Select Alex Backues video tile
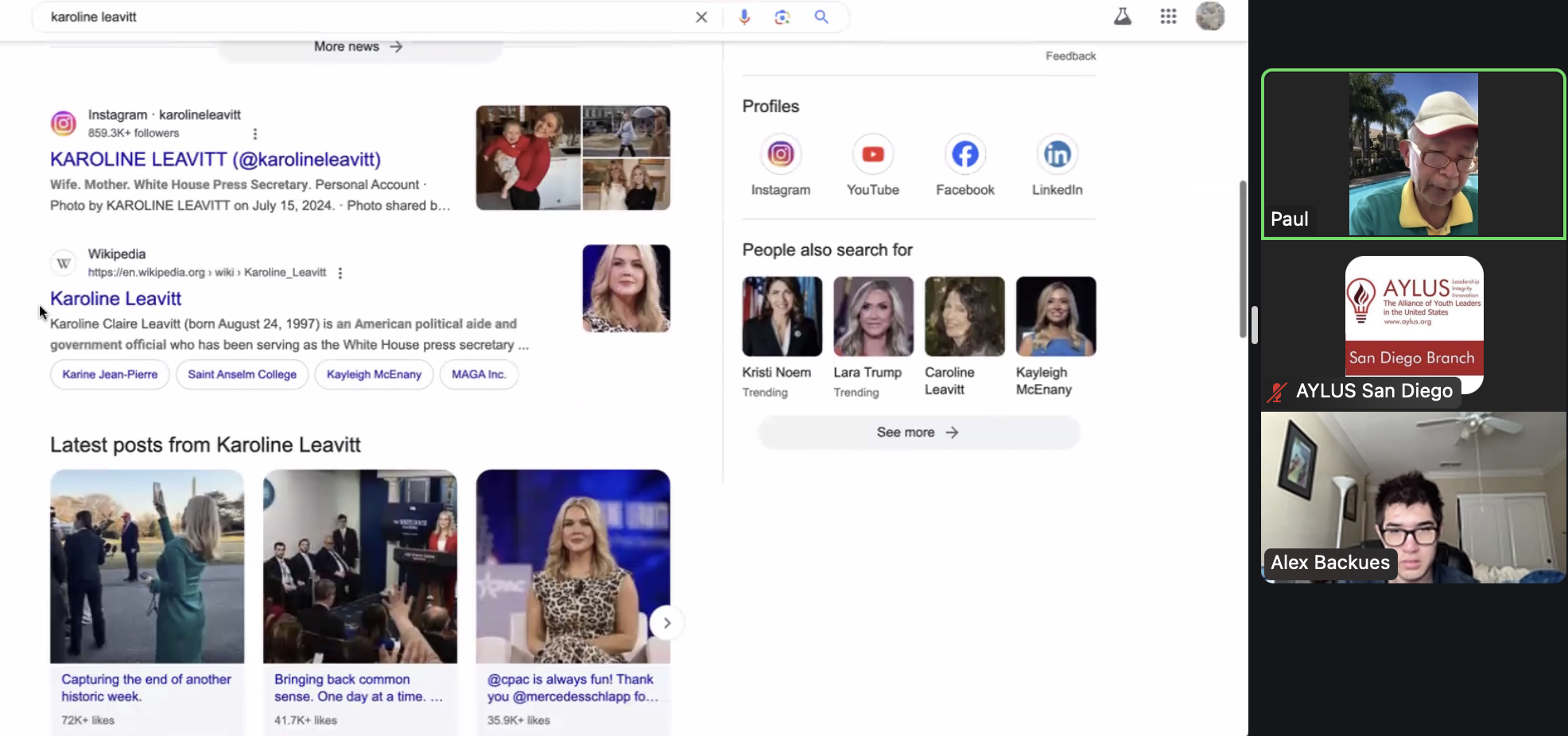This screenshot has width=1568, height=736. [x=1413, y=498]
